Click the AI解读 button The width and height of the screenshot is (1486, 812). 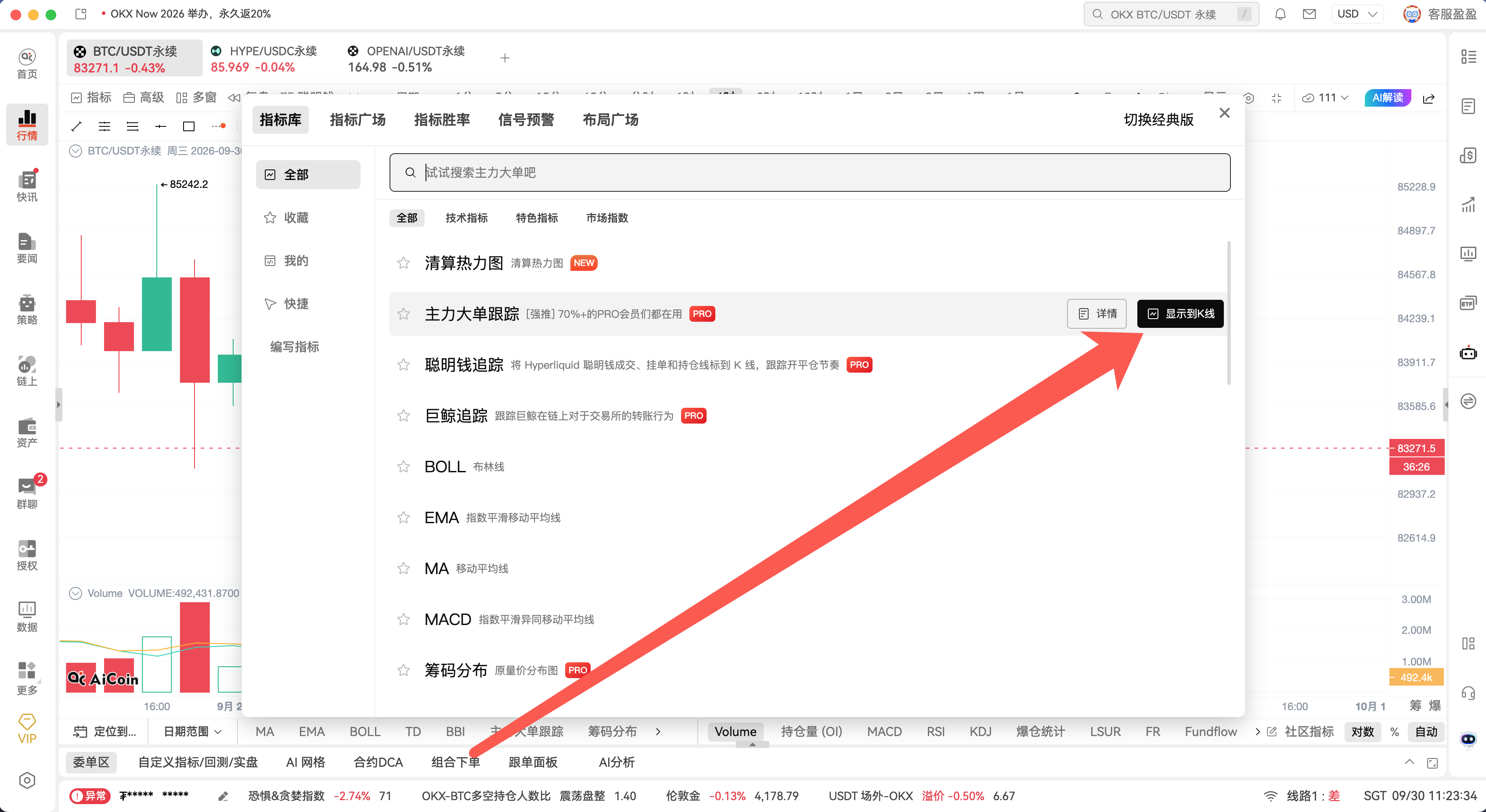pos(1388,98)
